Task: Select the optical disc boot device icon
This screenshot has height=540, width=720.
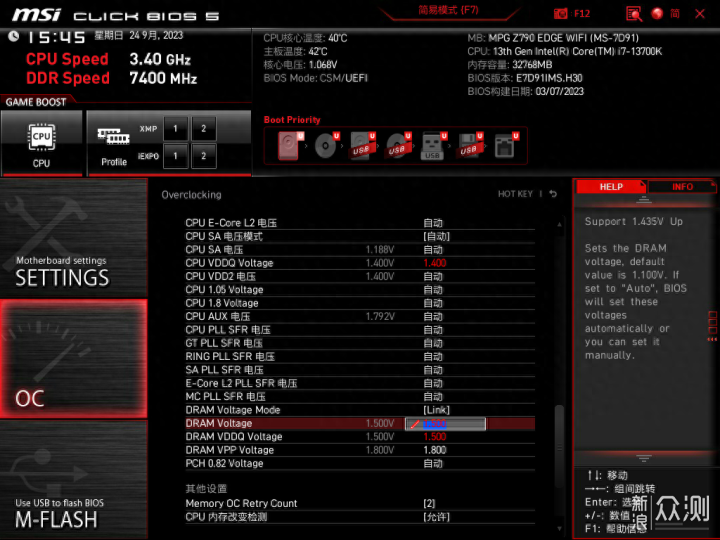Action: pos(326,146)
